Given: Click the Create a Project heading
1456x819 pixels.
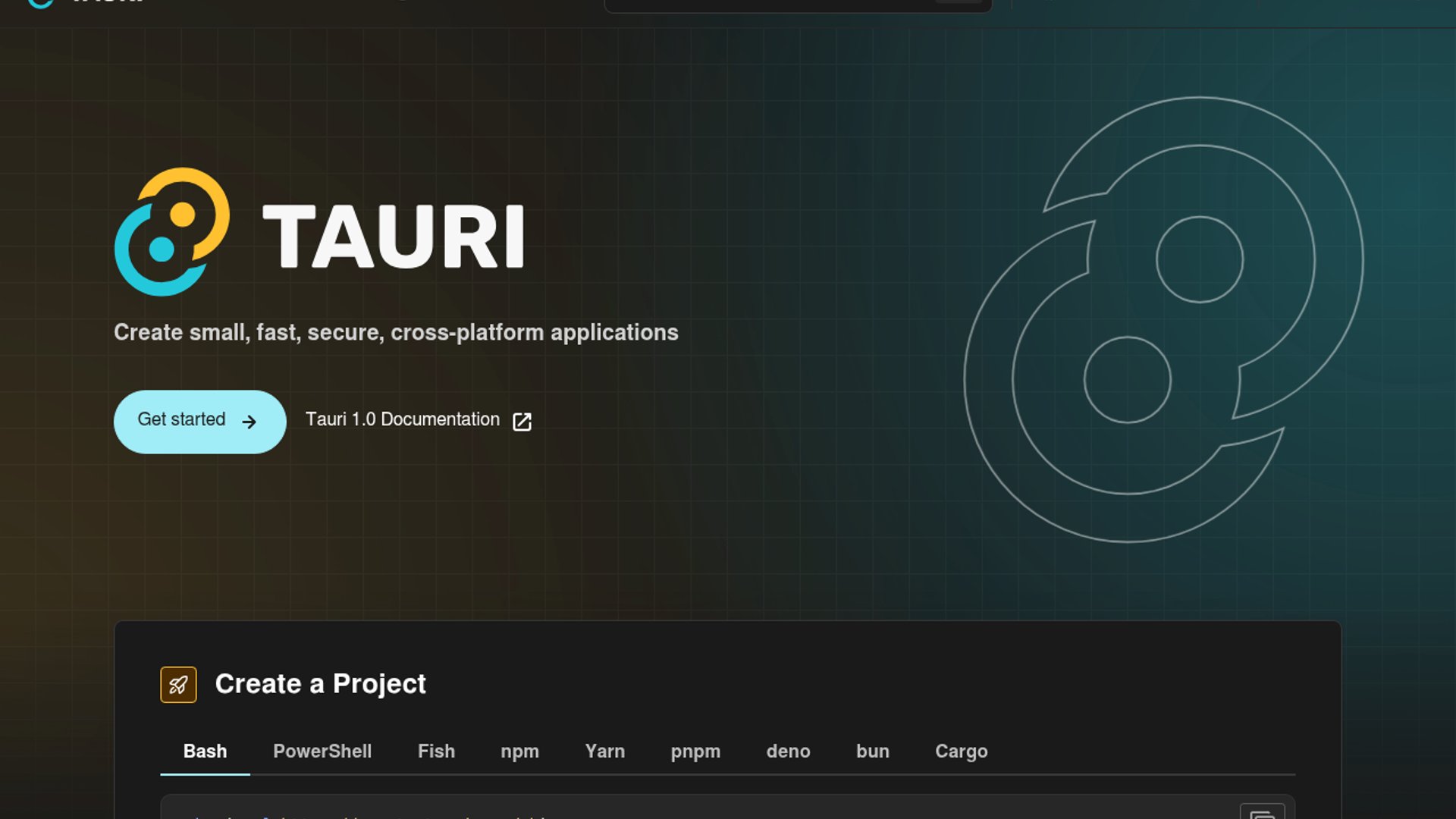Looking at the screenshot, I should point(320,684).
